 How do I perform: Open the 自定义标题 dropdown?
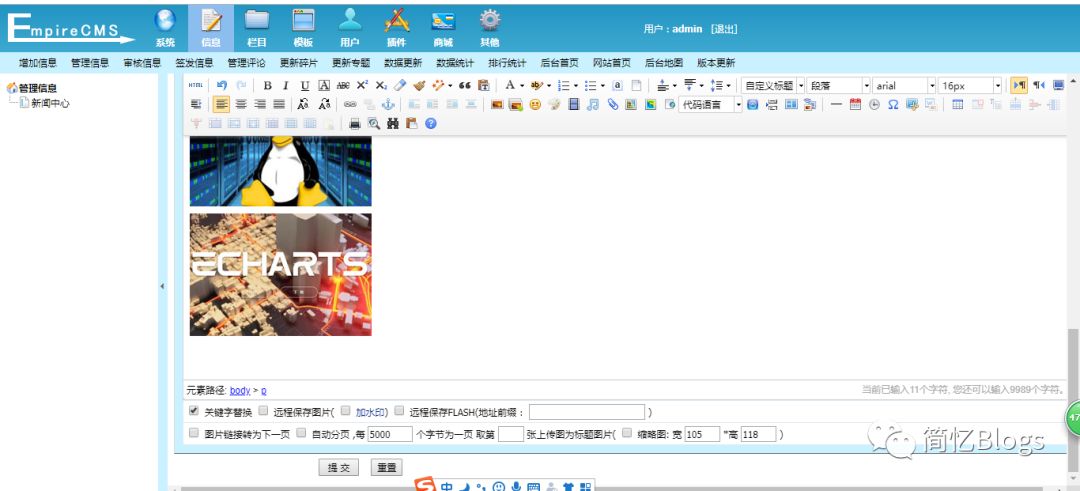773,86
